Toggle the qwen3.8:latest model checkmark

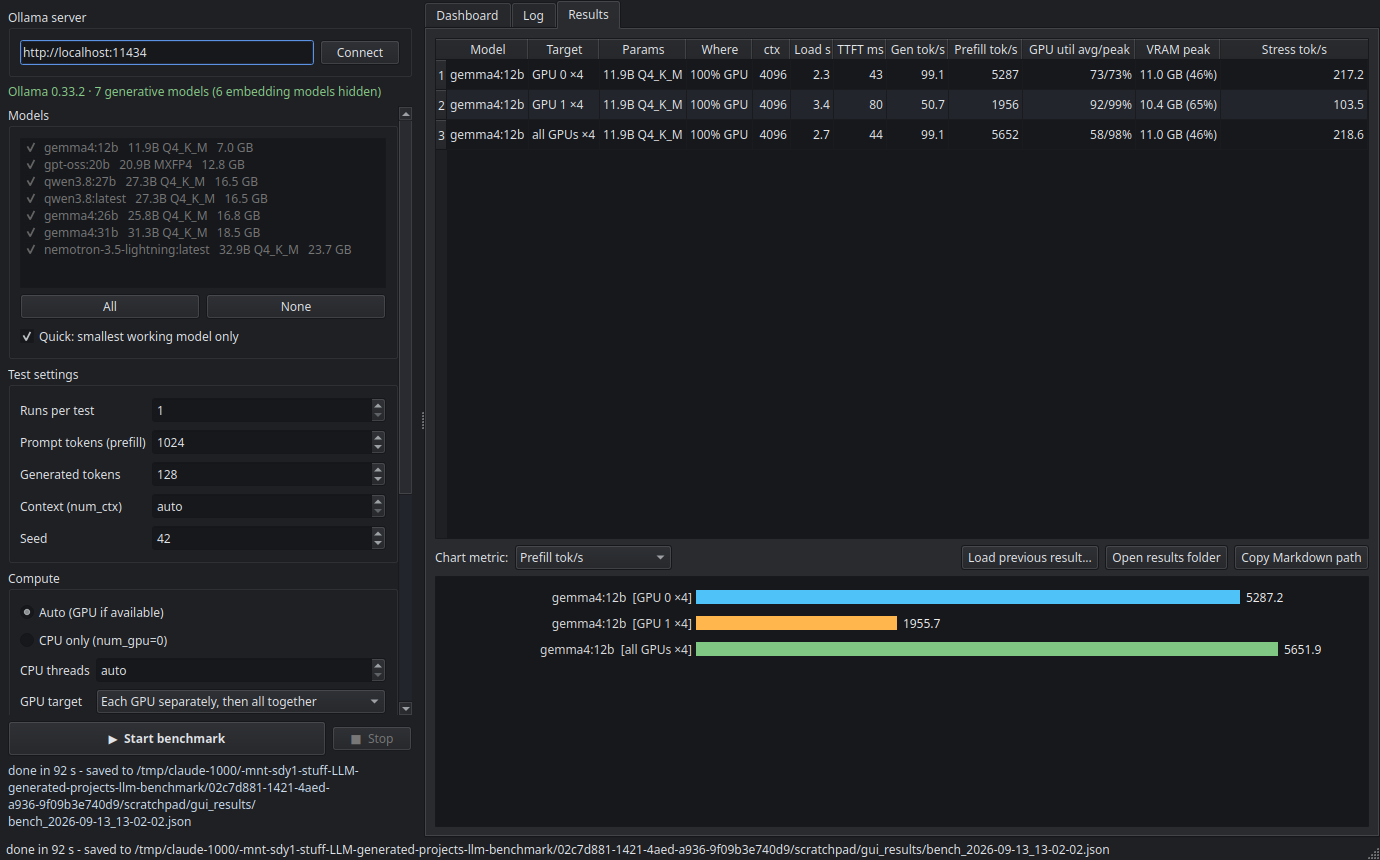pos(31,199)
